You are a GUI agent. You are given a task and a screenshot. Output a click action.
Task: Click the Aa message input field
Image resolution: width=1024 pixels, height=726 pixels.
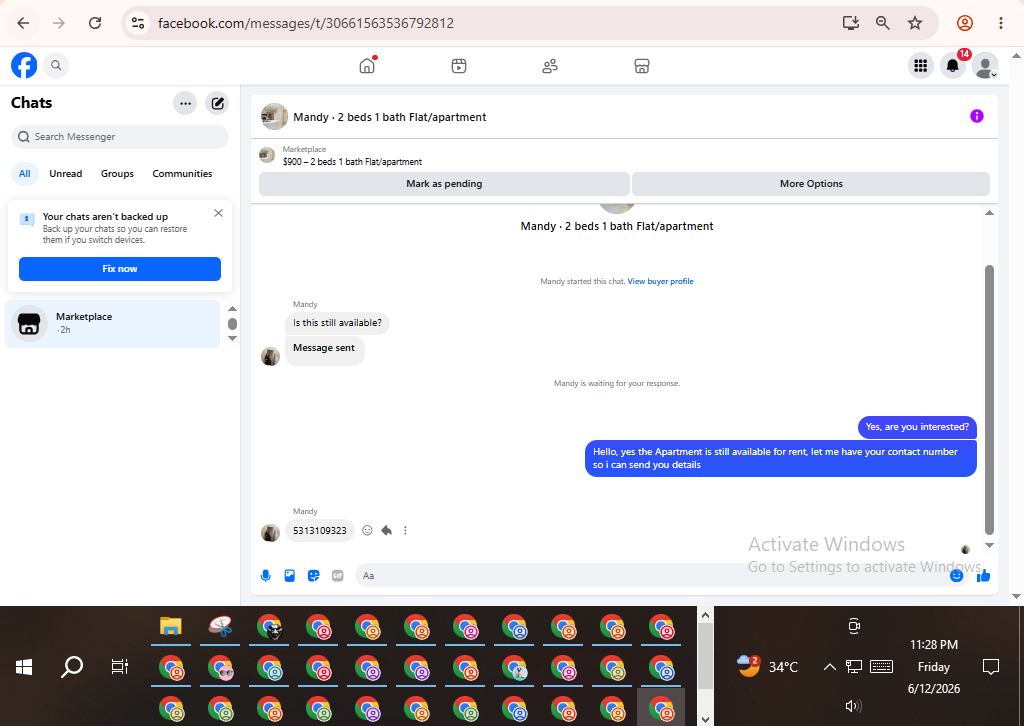(650, 575)
